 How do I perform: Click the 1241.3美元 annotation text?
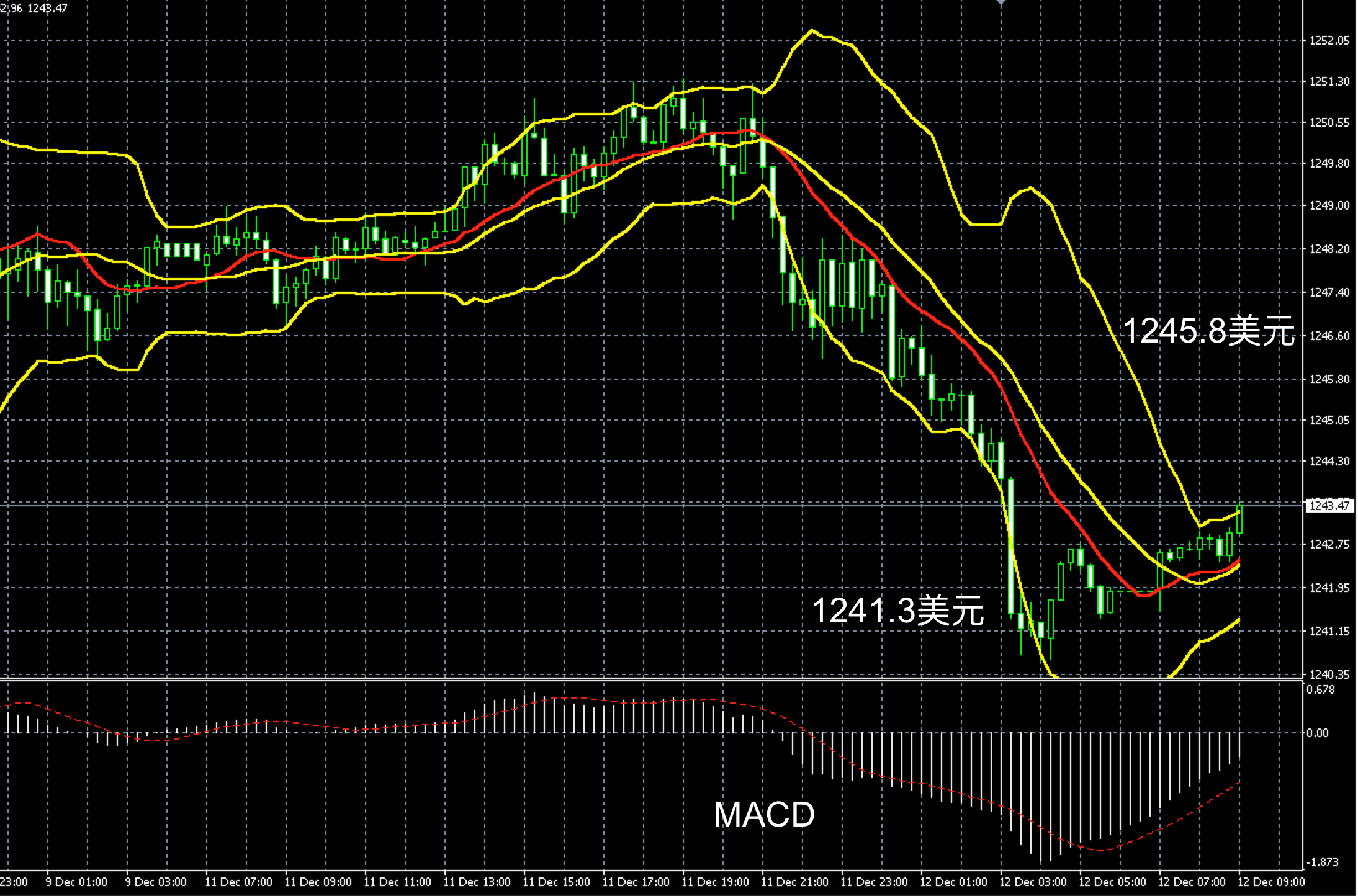897,610
